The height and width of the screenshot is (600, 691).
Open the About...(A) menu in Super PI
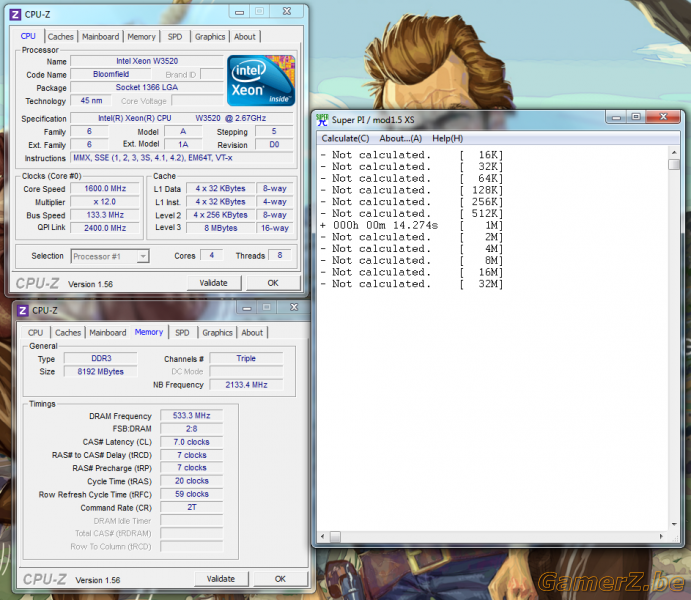pos(401,138)
